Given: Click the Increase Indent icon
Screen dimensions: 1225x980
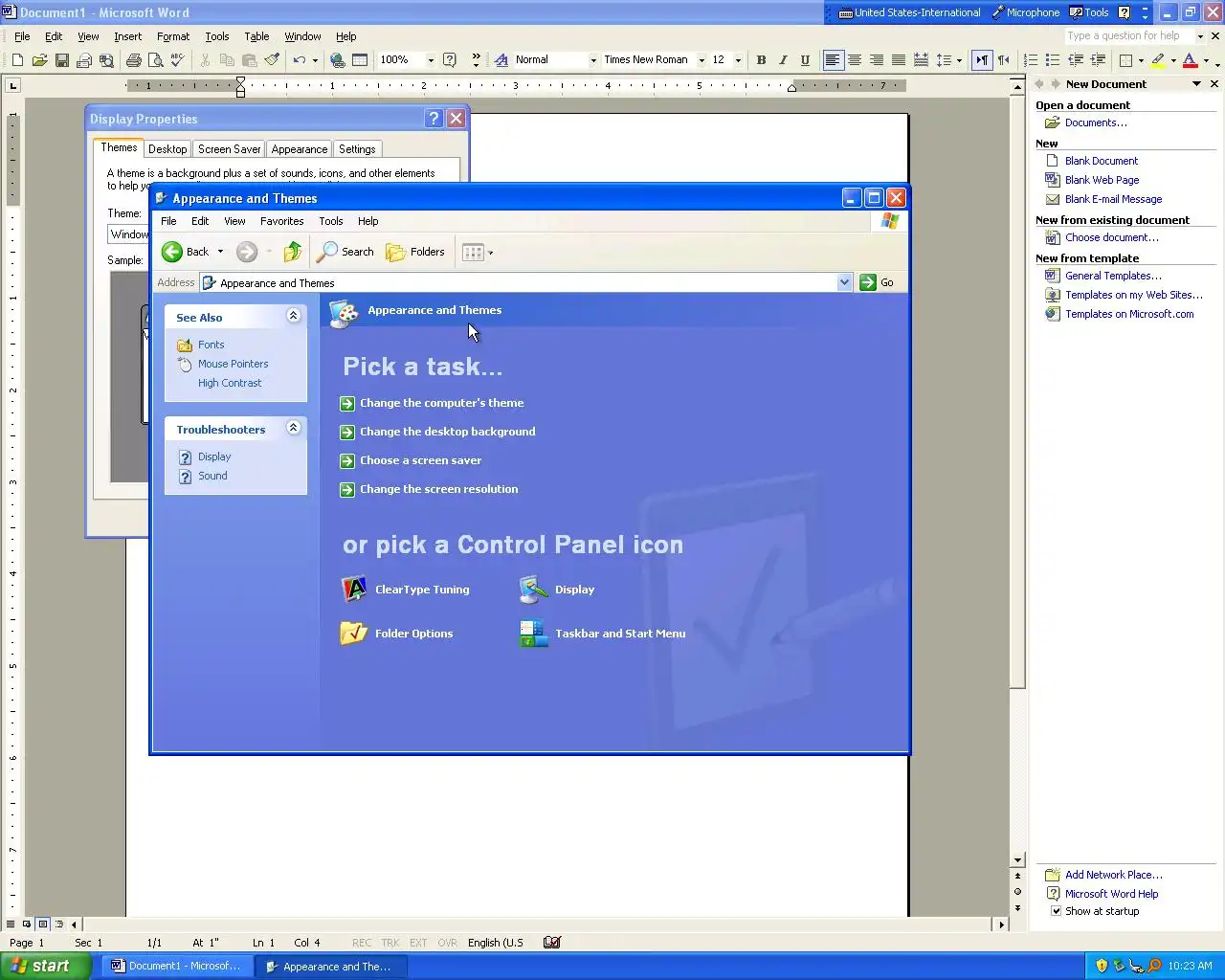Looking at the screenshot, I should coord(1098,60).
